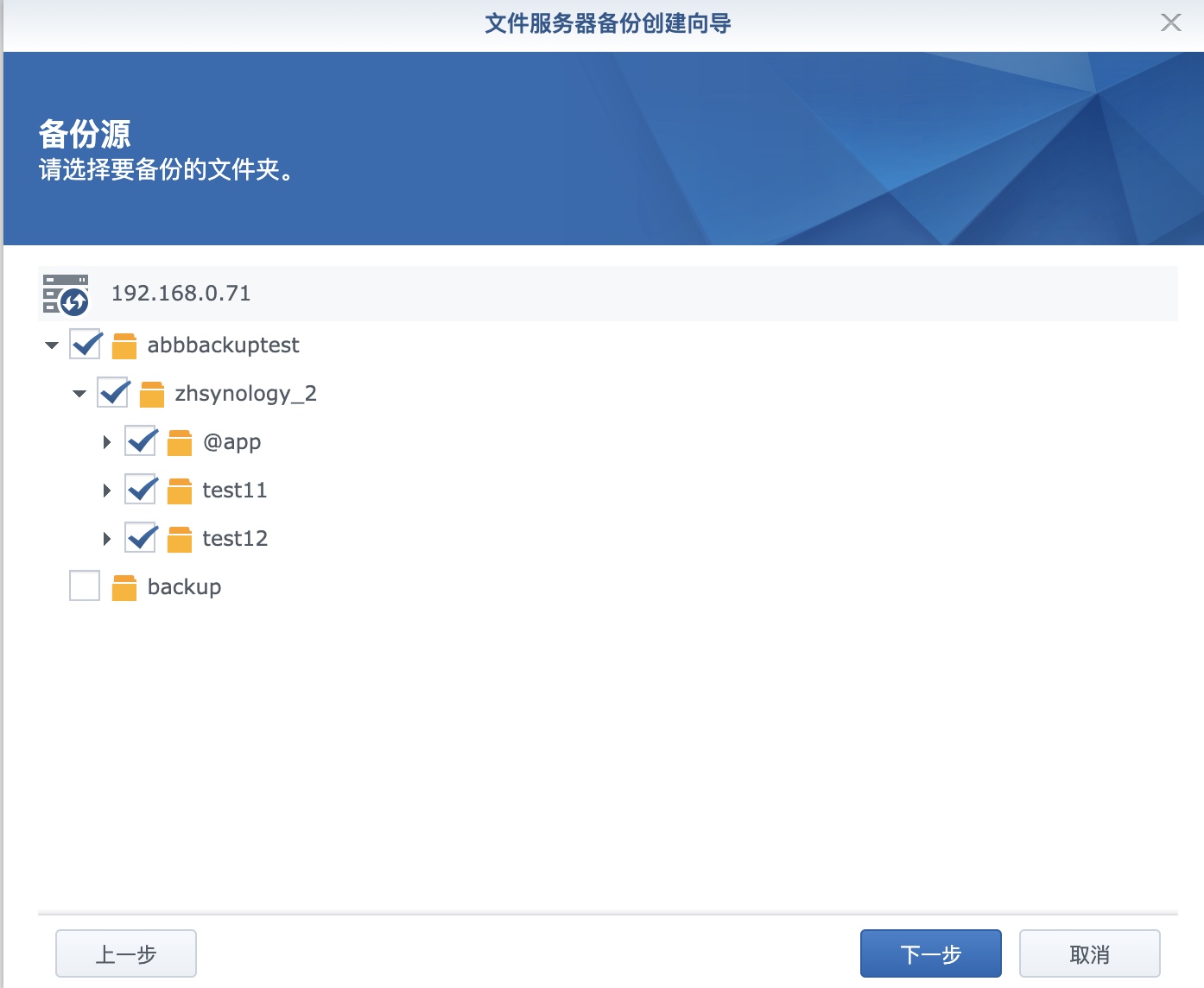Cancel the wizard with 取消
The width and height of the screenshot is (1204, 988).
coord(1090,953)
